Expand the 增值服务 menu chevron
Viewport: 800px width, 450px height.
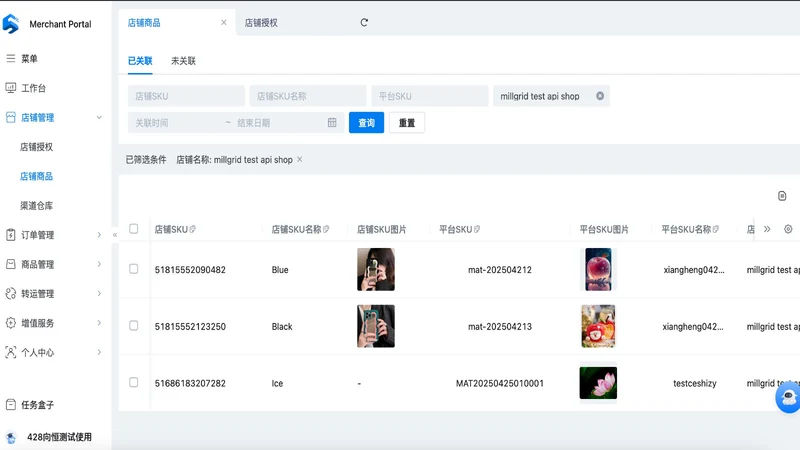tap(99, 323)
